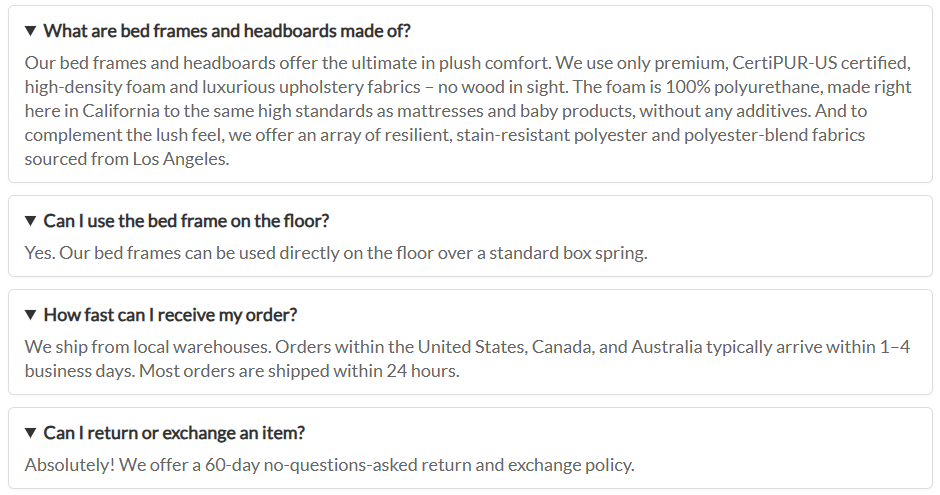Collapse triangle beside 'Can I return or exchange' question
Screen dimensions: 940x495
click(x=31, y=433)
